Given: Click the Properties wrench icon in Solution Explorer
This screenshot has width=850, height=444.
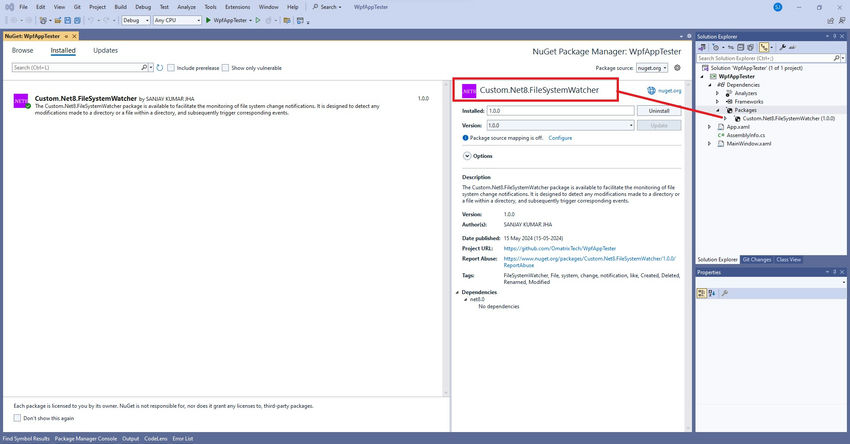Looking at the screenshot, I should 783,47.
